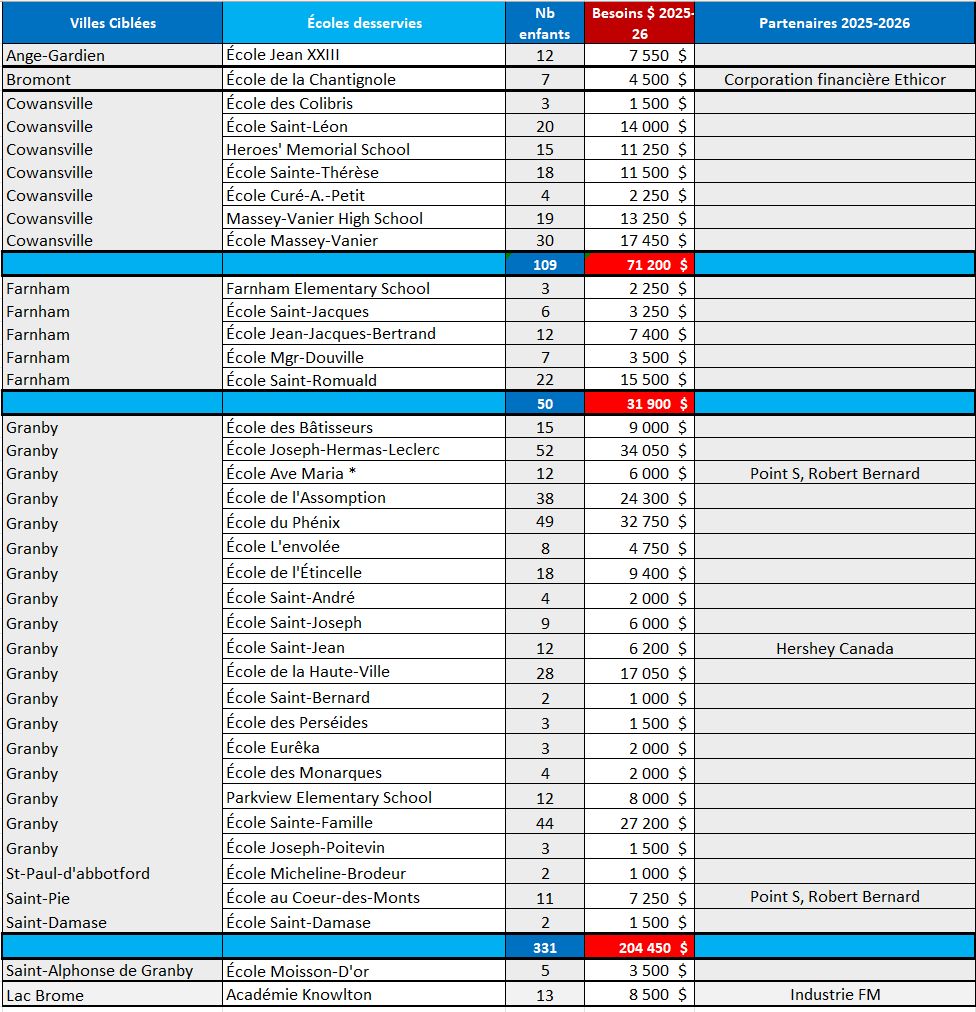Select the 'Lac Brome' city cell
Image resolution: width=976 pixels, height=1012 pixels.
(112, 995)
